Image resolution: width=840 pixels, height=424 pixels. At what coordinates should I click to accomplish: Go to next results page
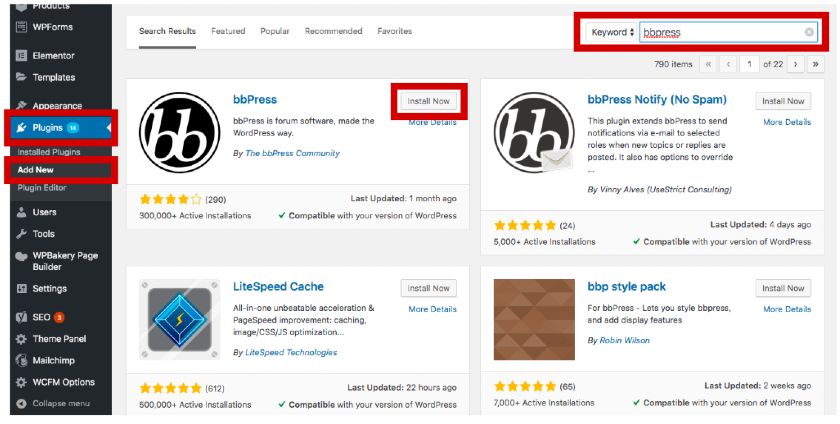(x=796, y=64)
